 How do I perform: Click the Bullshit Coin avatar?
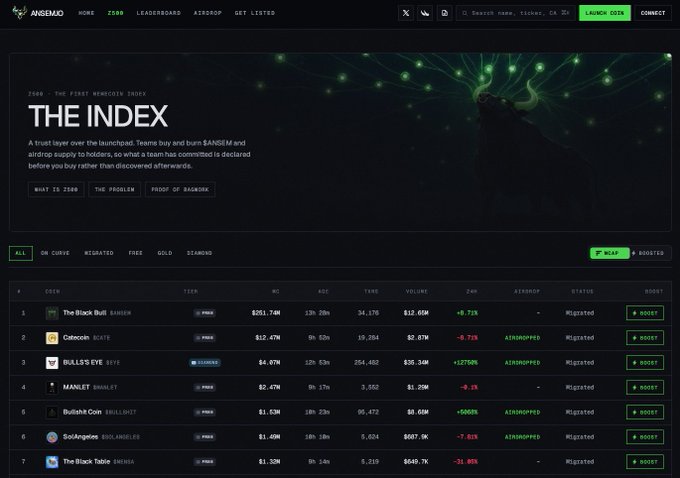tap(52, 412)
